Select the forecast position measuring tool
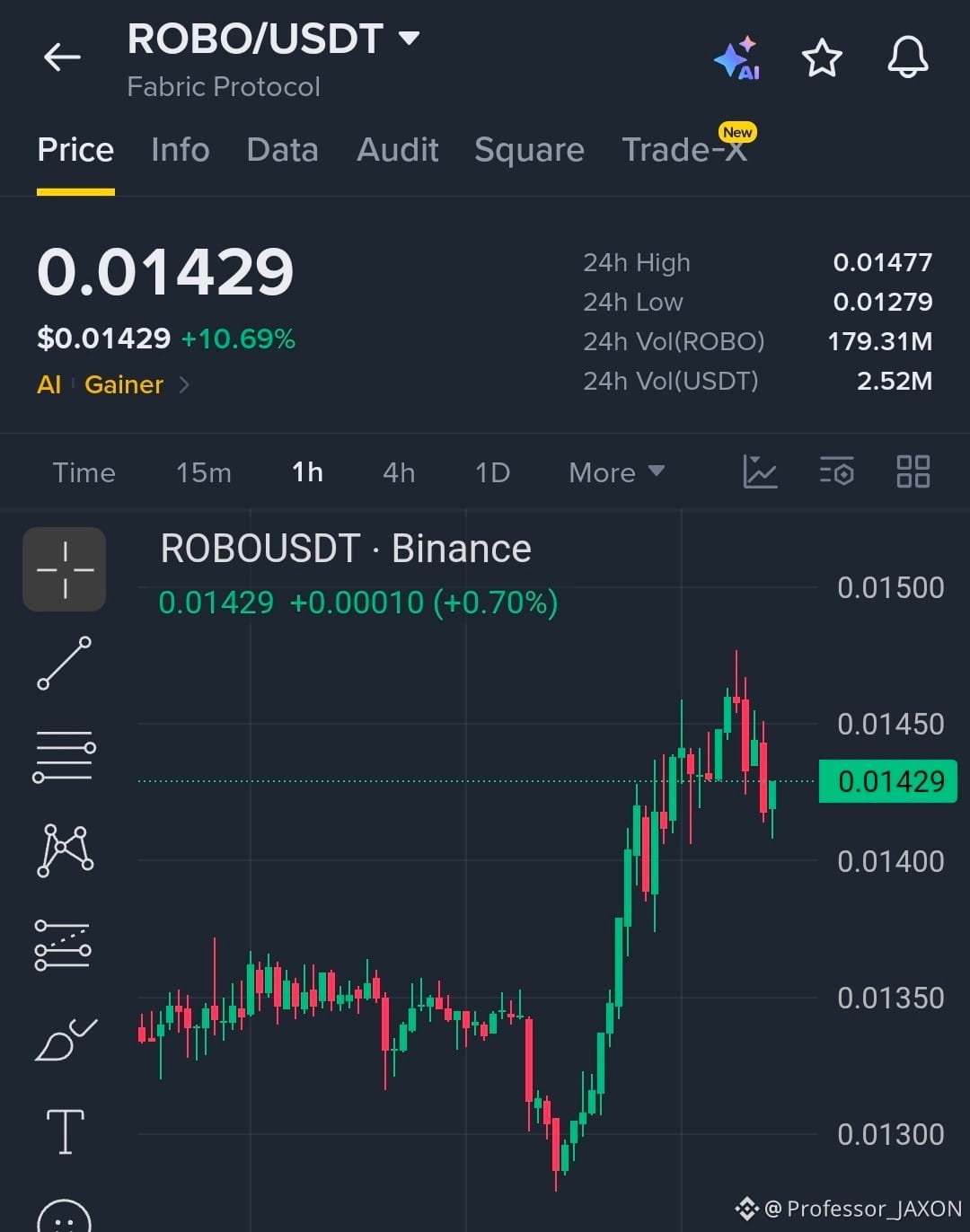This screenshot has height=1232, width=970. tap(63, 945)
